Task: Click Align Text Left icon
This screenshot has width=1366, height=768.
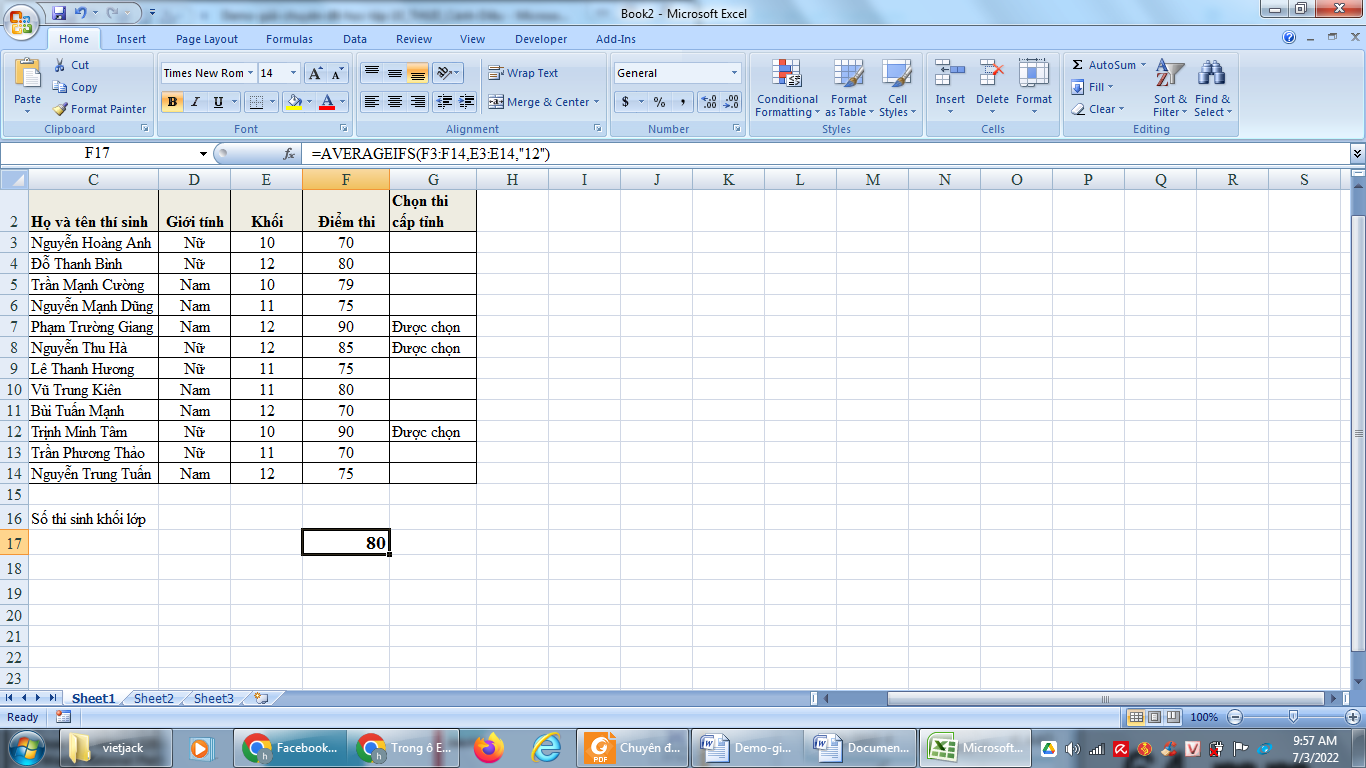Action: [371, 101]
